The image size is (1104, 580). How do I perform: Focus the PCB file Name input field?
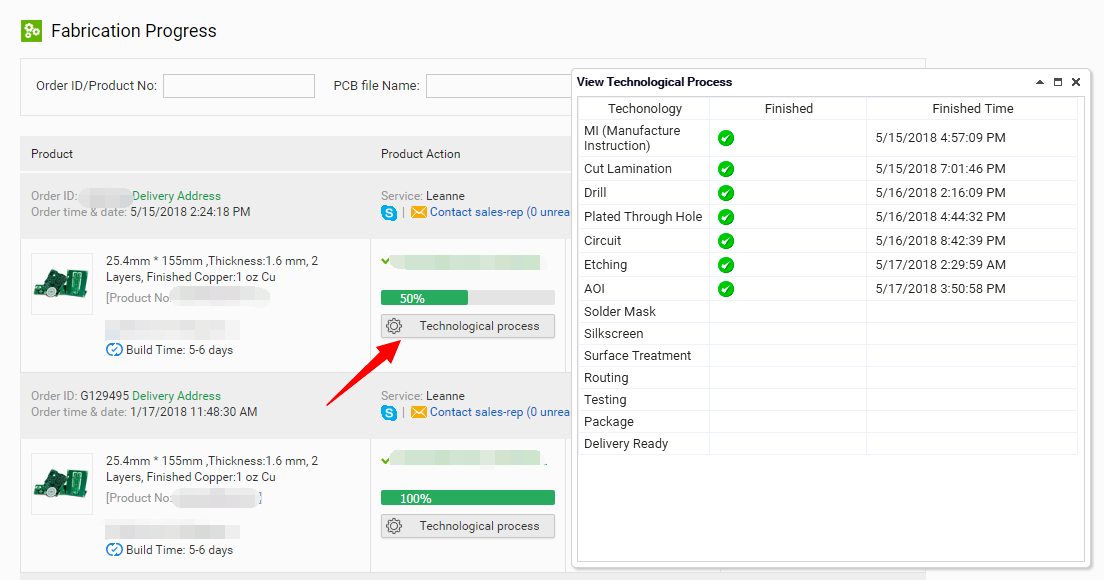pyautogui.click(x=497, y=86)
